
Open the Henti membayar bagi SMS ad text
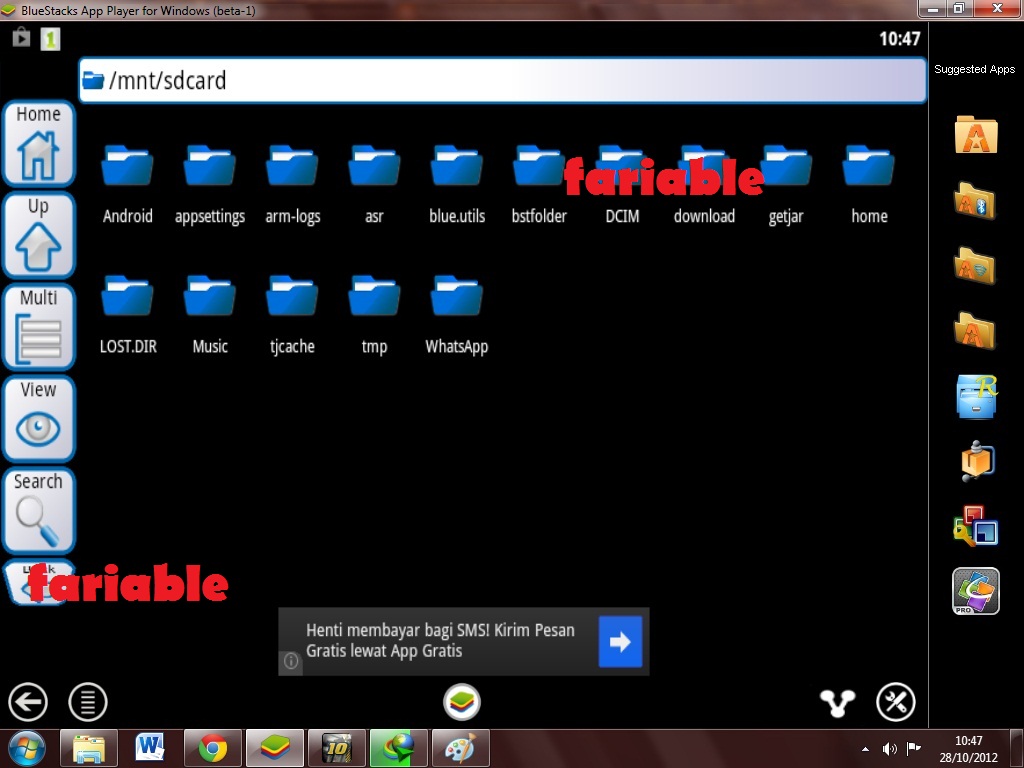pyautogui.click(x=440, y=640)
